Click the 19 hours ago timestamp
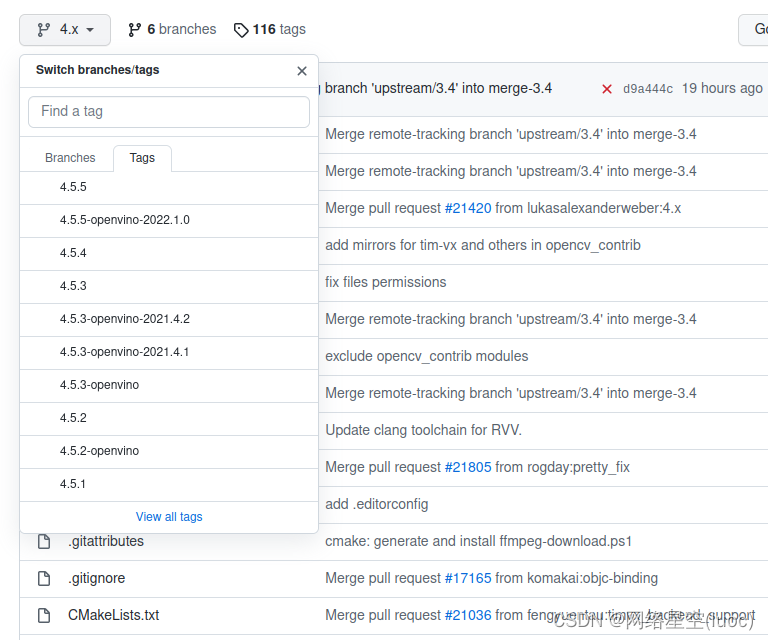 (x=722, y=88)
